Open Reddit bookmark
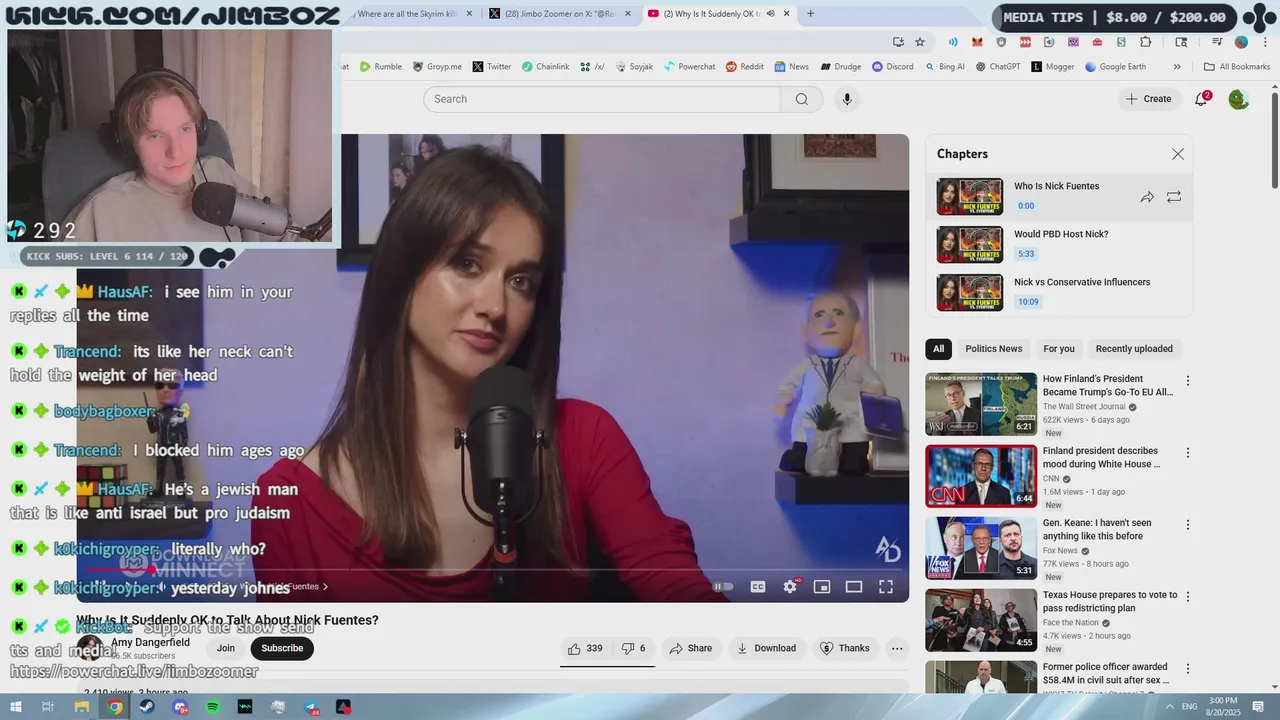The height and width of the screenshot is (720, 1280). point(745,67)
